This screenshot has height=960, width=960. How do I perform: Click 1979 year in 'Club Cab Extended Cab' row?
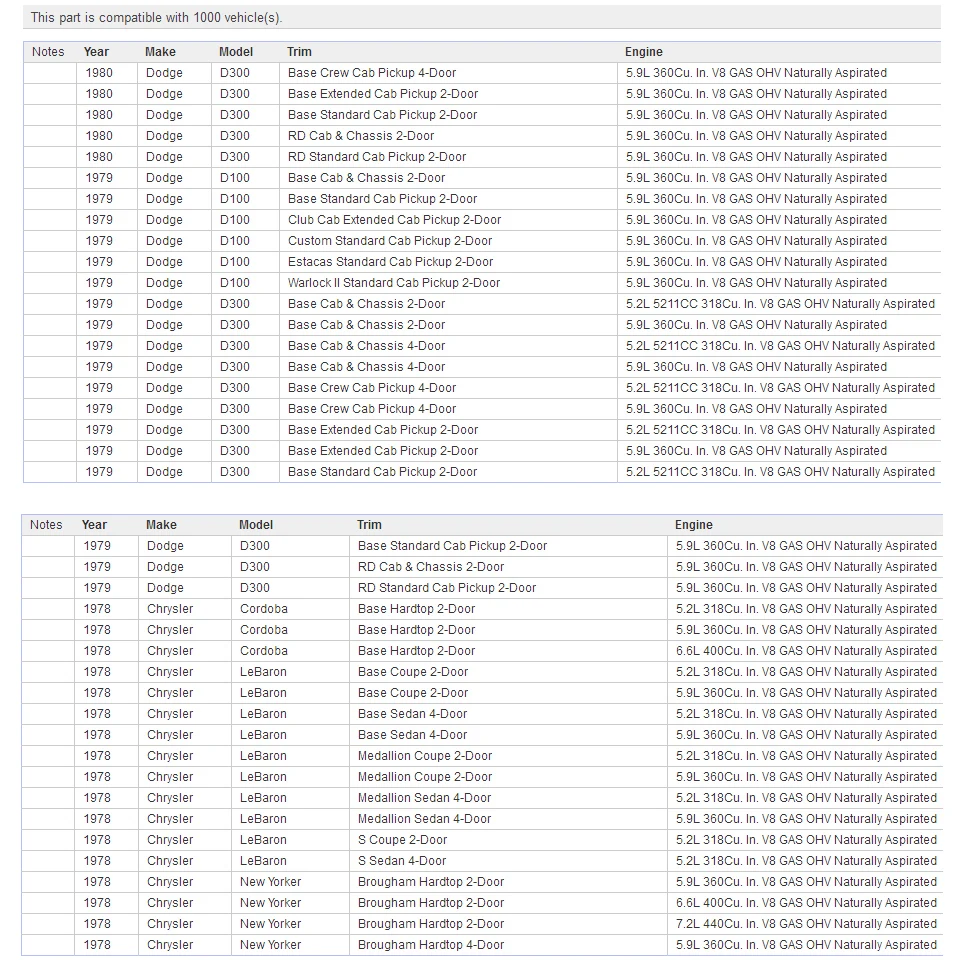click(x=99, y=220)
